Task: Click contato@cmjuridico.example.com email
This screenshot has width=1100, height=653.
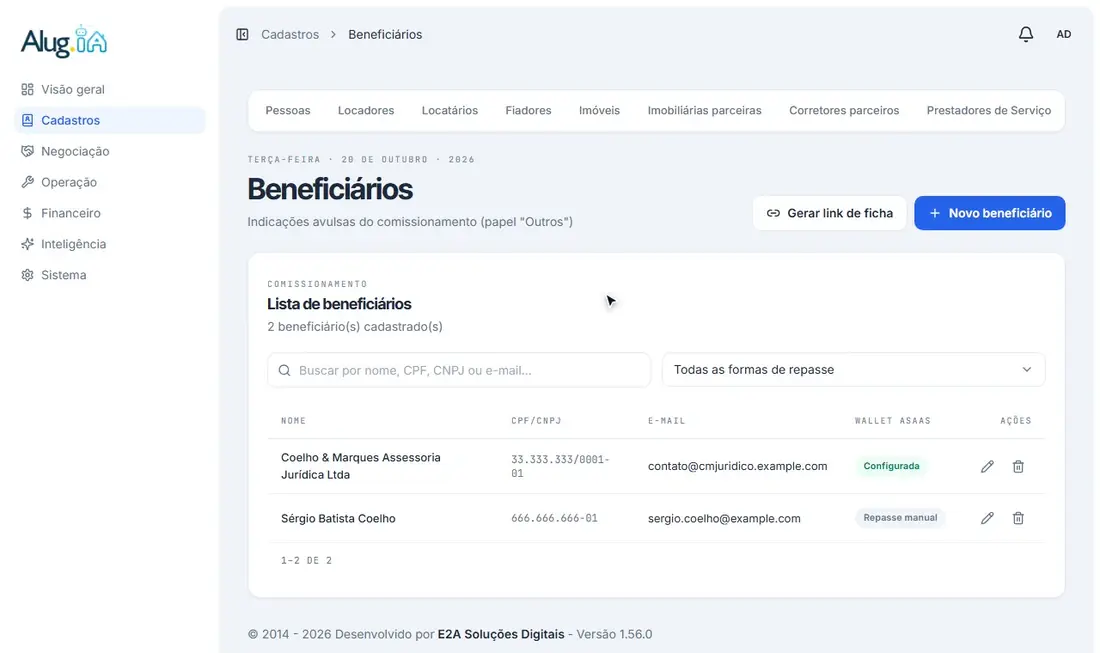Action: [737, 466]
